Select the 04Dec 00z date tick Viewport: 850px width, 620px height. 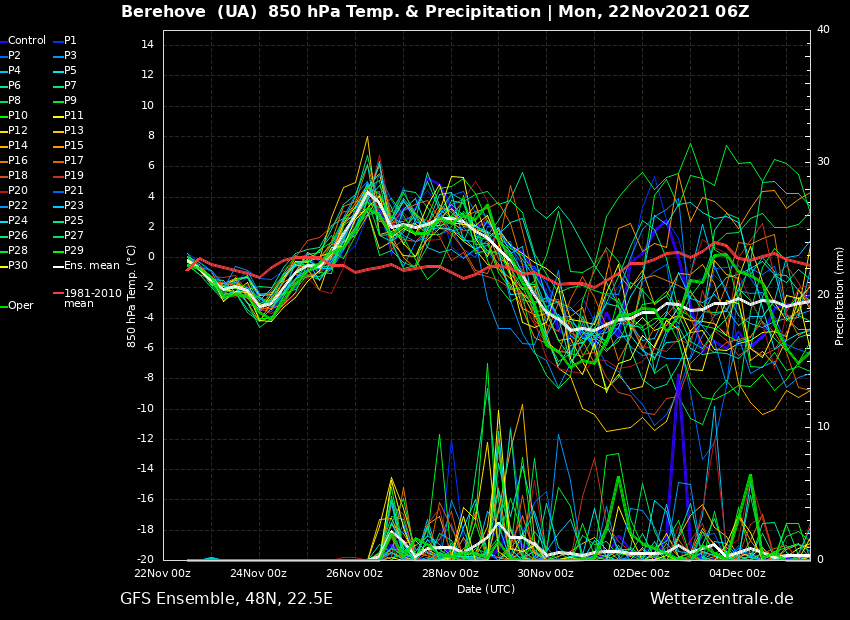737,574
